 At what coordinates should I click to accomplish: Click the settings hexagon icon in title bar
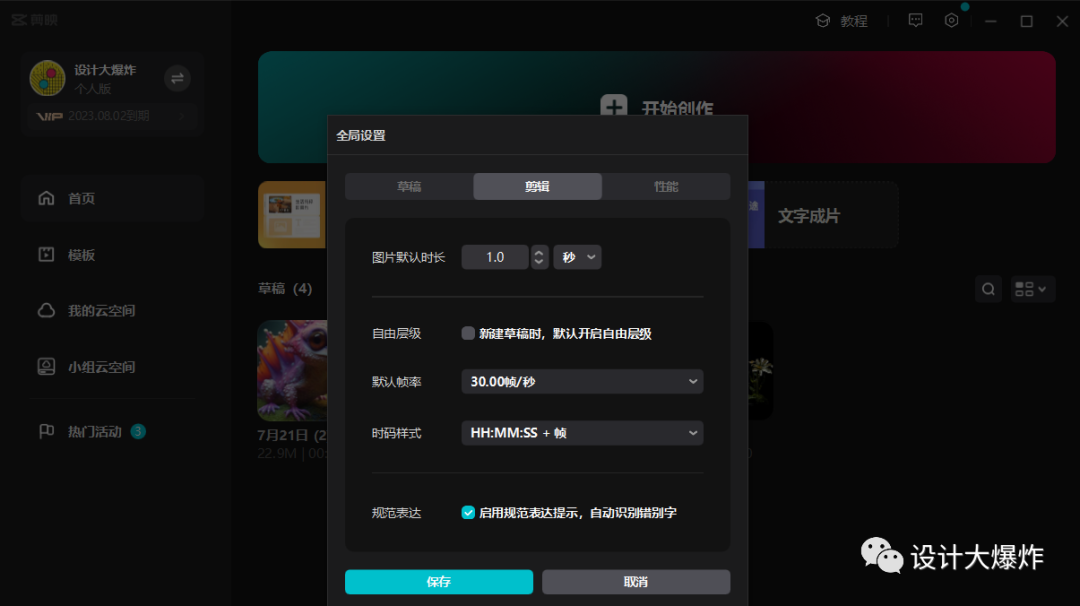coord(951,21)
